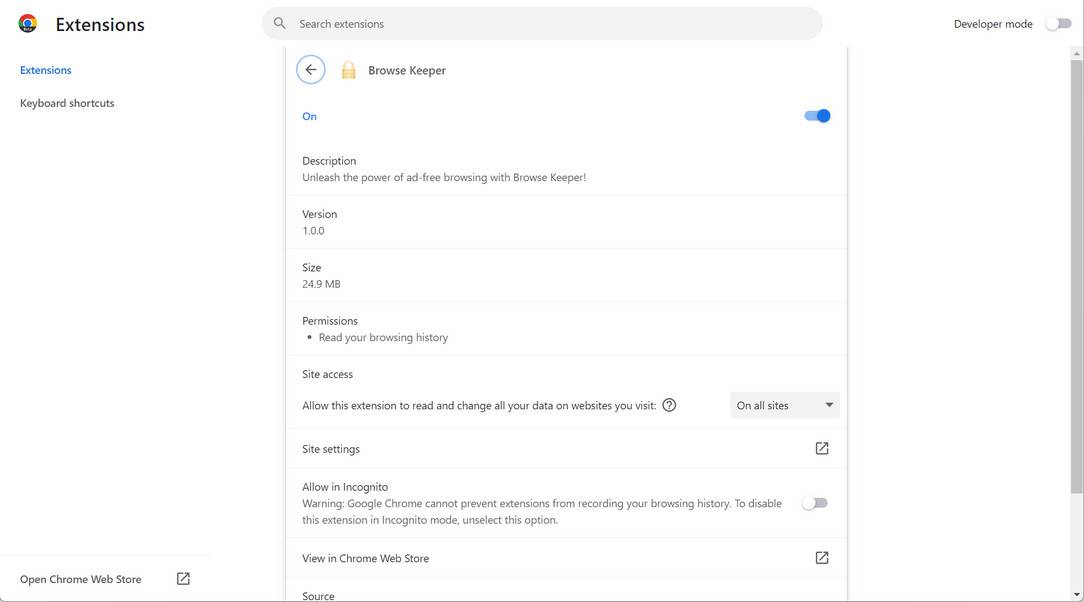The height and width of the screenshot is (602, 1084).
Task: Click the View in Chrome Web Store text
Action: coord(365,558)
